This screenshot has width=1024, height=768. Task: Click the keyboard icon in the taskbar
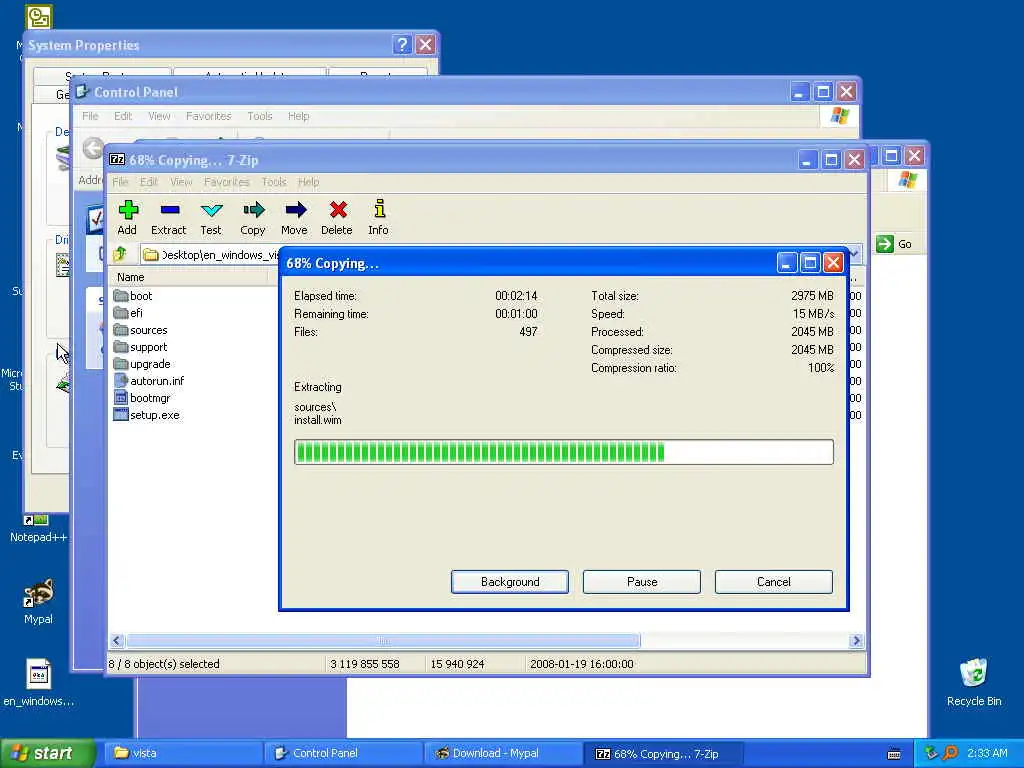(895, 754)
